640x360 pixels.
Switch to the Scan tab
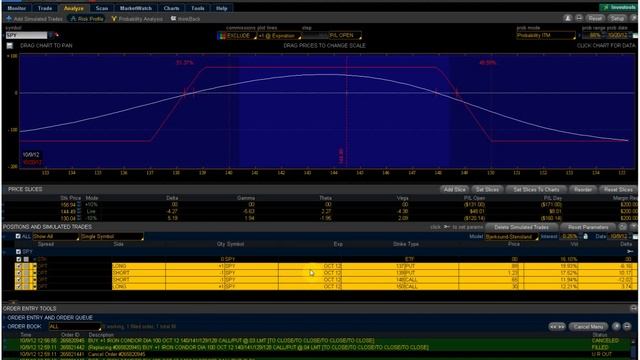coord(102,8)
